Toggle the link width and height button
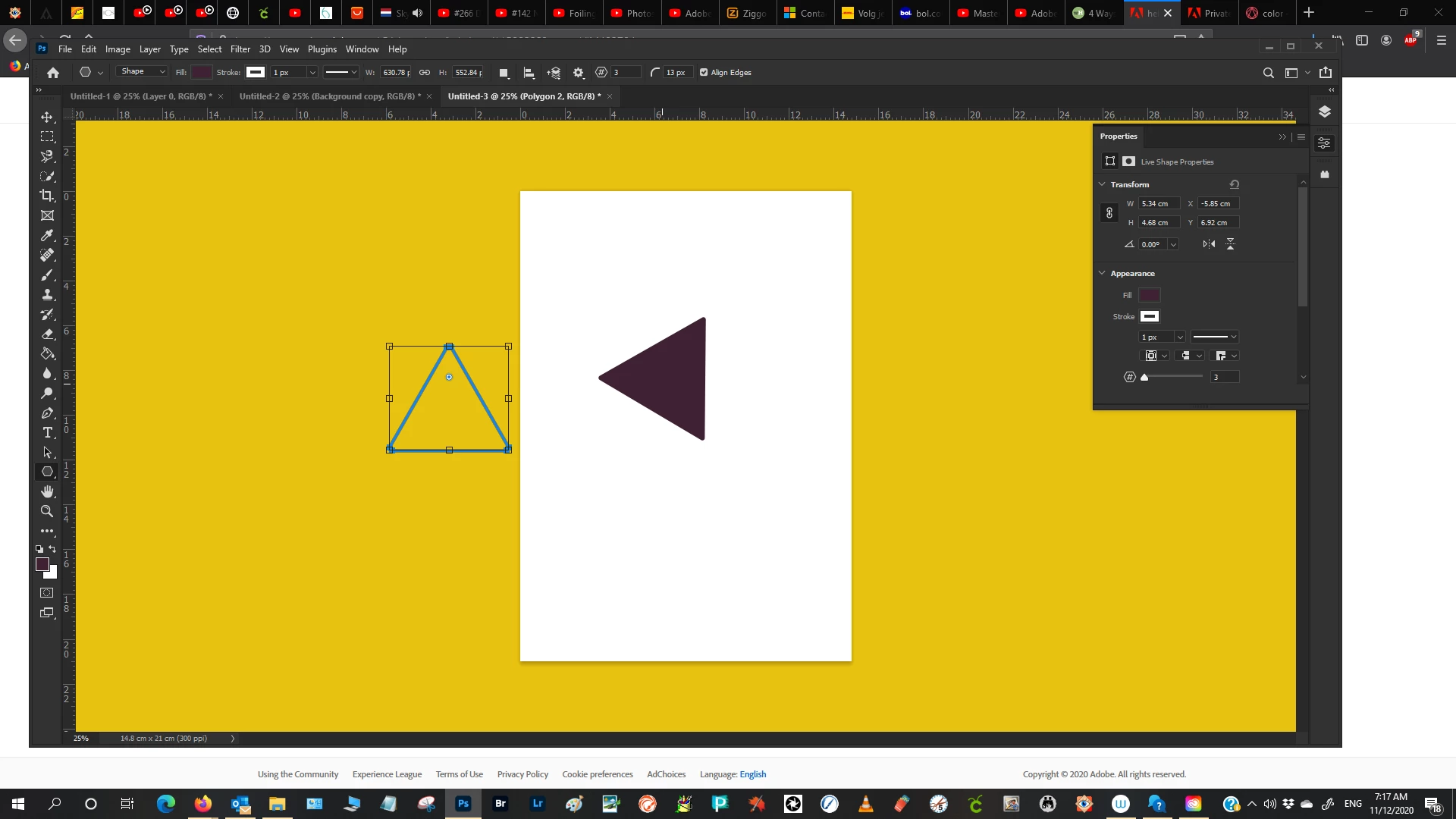 click(x=425, y=73)
